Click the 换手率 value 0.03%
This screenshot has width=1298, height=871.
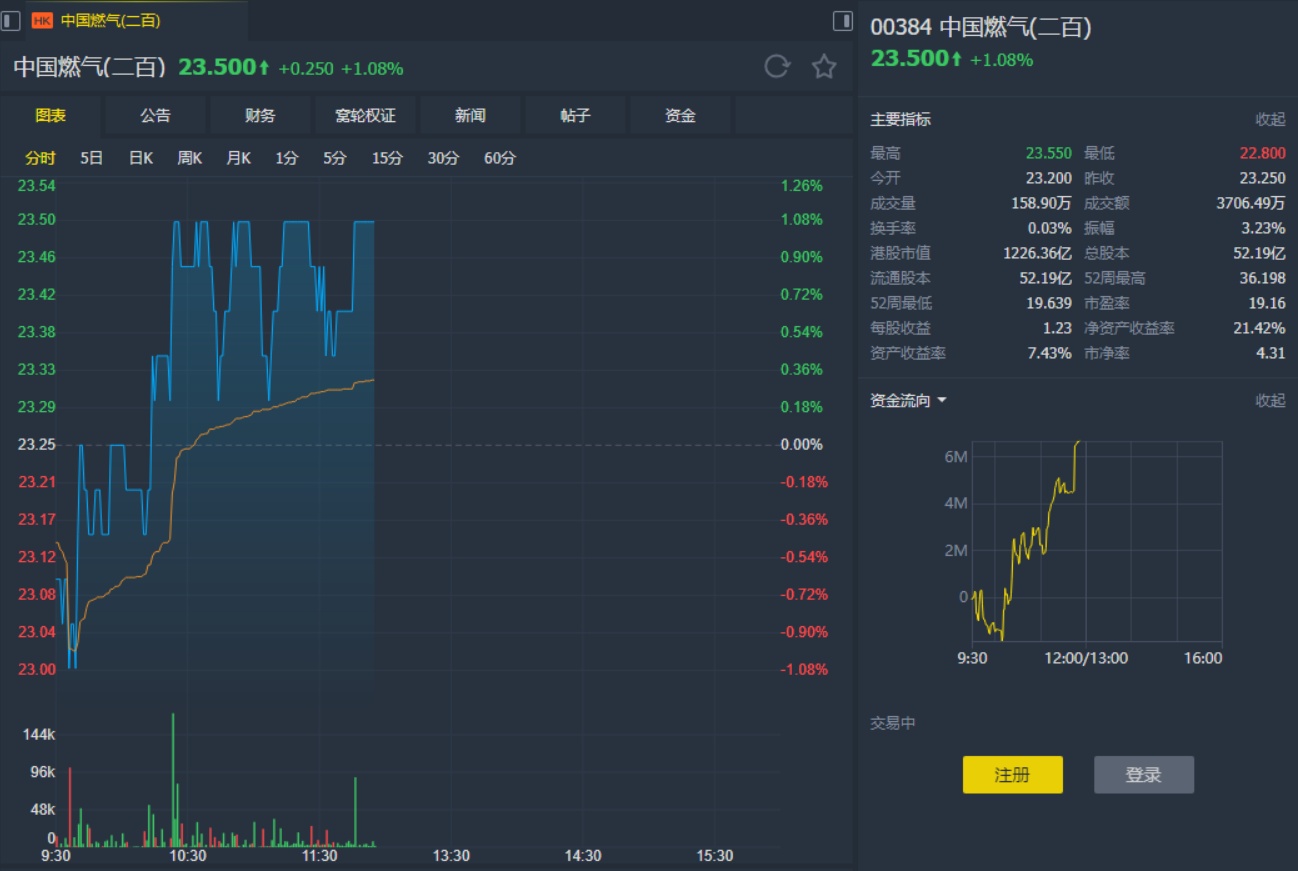coord(1050,229)
